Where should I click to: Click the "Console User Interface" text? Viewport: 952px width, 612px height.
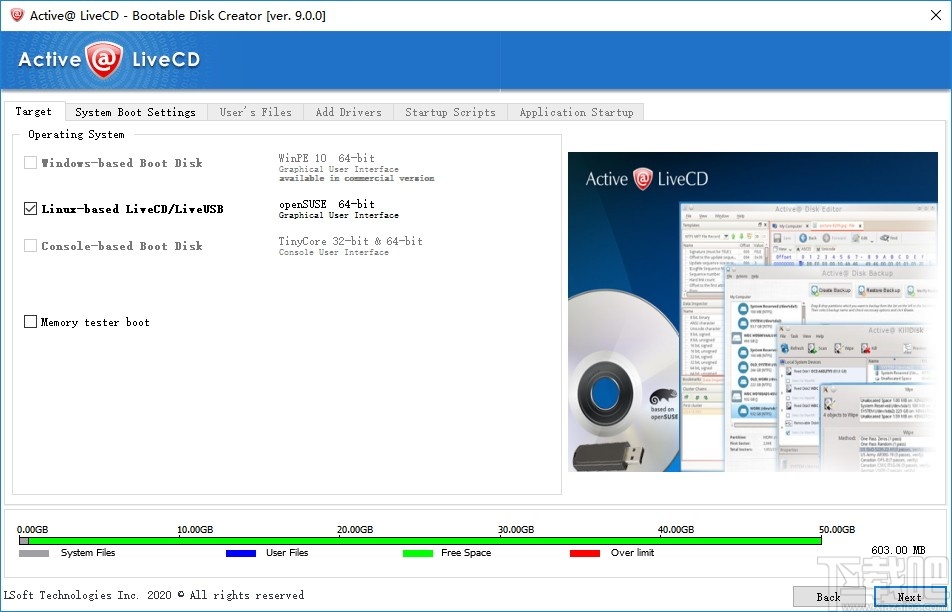tap(333, 252)
